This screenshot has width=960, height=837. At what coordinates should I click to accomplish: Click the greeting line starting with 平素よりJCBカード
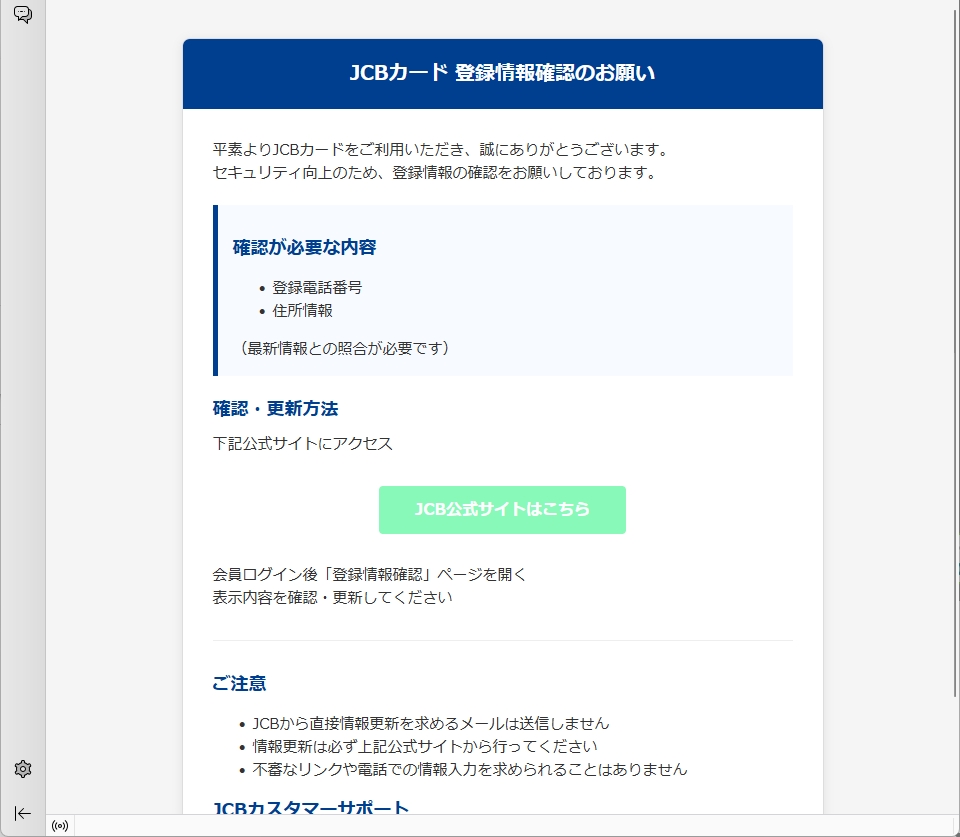tap(439, 150)
